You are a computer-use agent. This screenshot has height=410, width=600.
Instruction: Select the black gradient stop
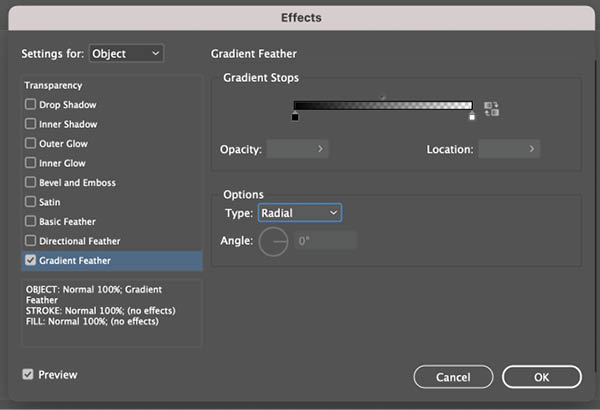295,116
